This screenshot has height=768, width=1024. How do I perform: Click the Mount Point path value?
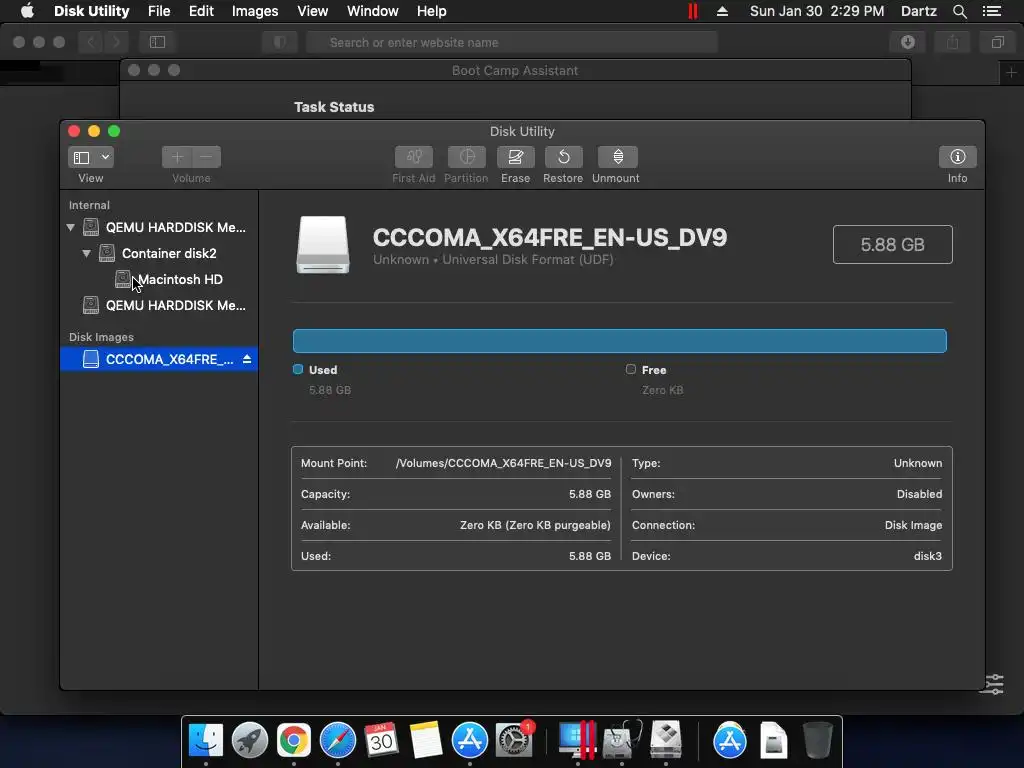tap(504, 463)
